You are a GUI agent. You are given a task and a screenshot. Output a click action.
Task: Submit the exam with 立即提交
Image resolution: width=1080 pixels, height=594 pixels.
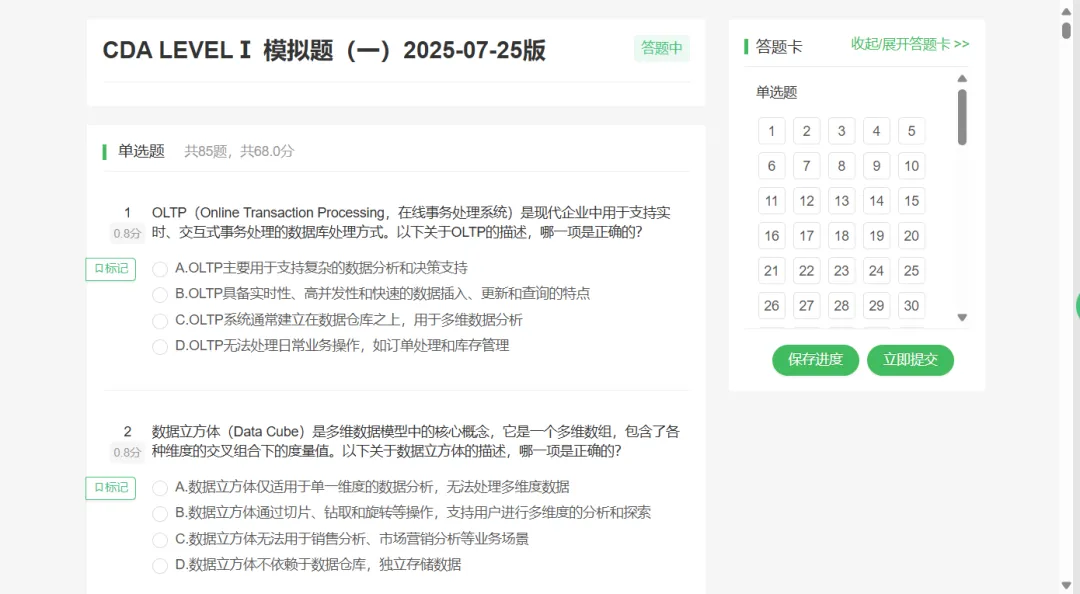click(x=910, y=360)
